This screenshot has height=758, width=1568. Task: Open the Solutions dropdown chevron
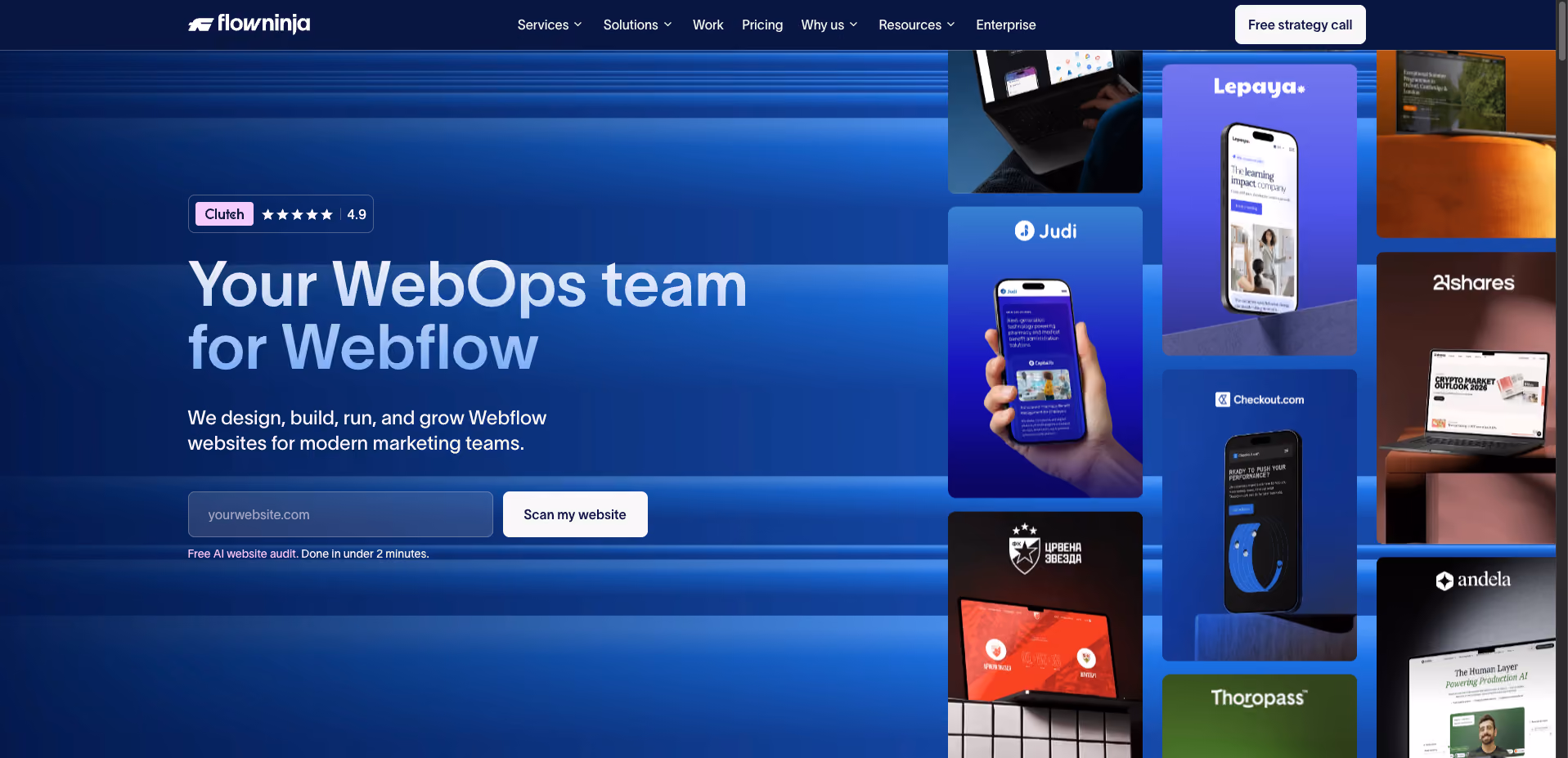(x=668, y=25)
